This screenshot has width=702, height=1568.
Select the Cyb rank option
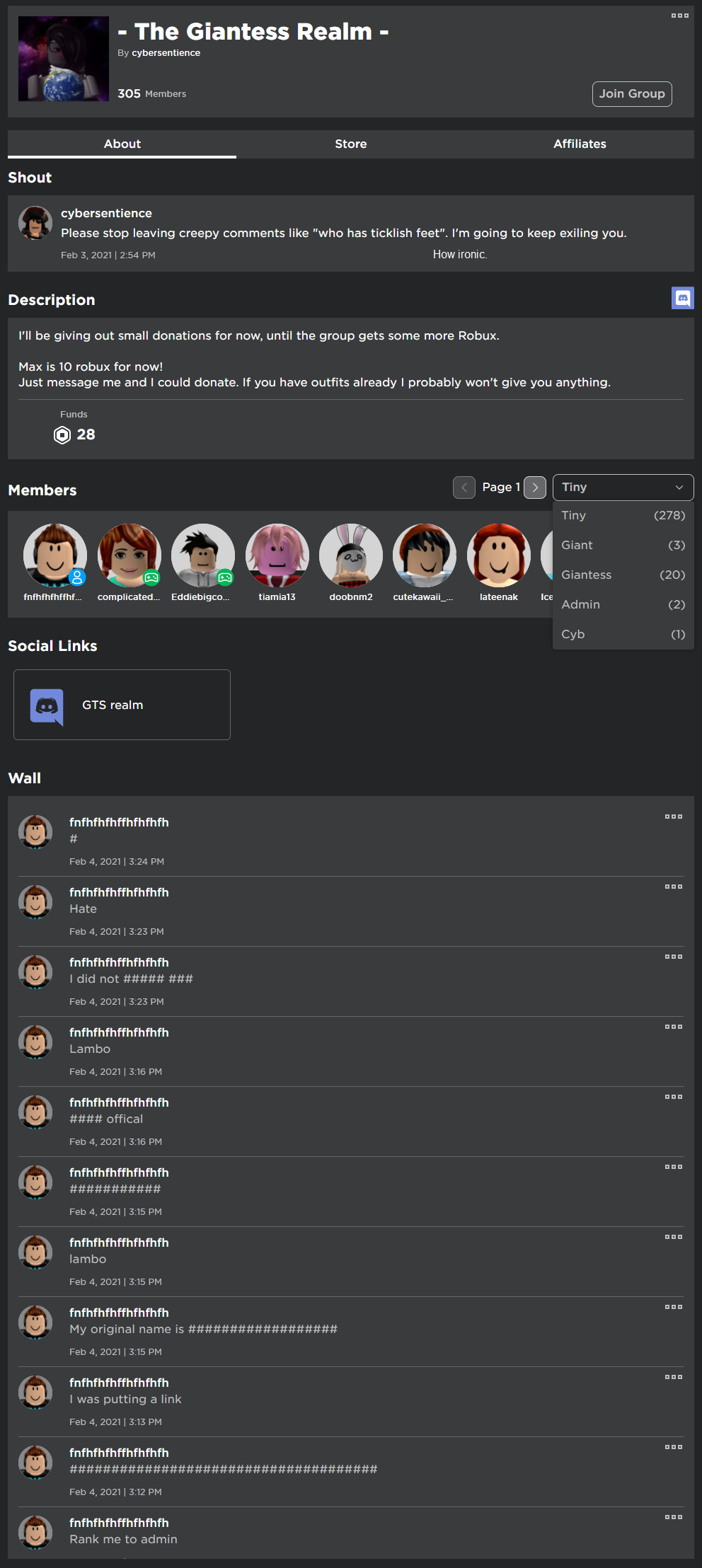click(623, 635)
